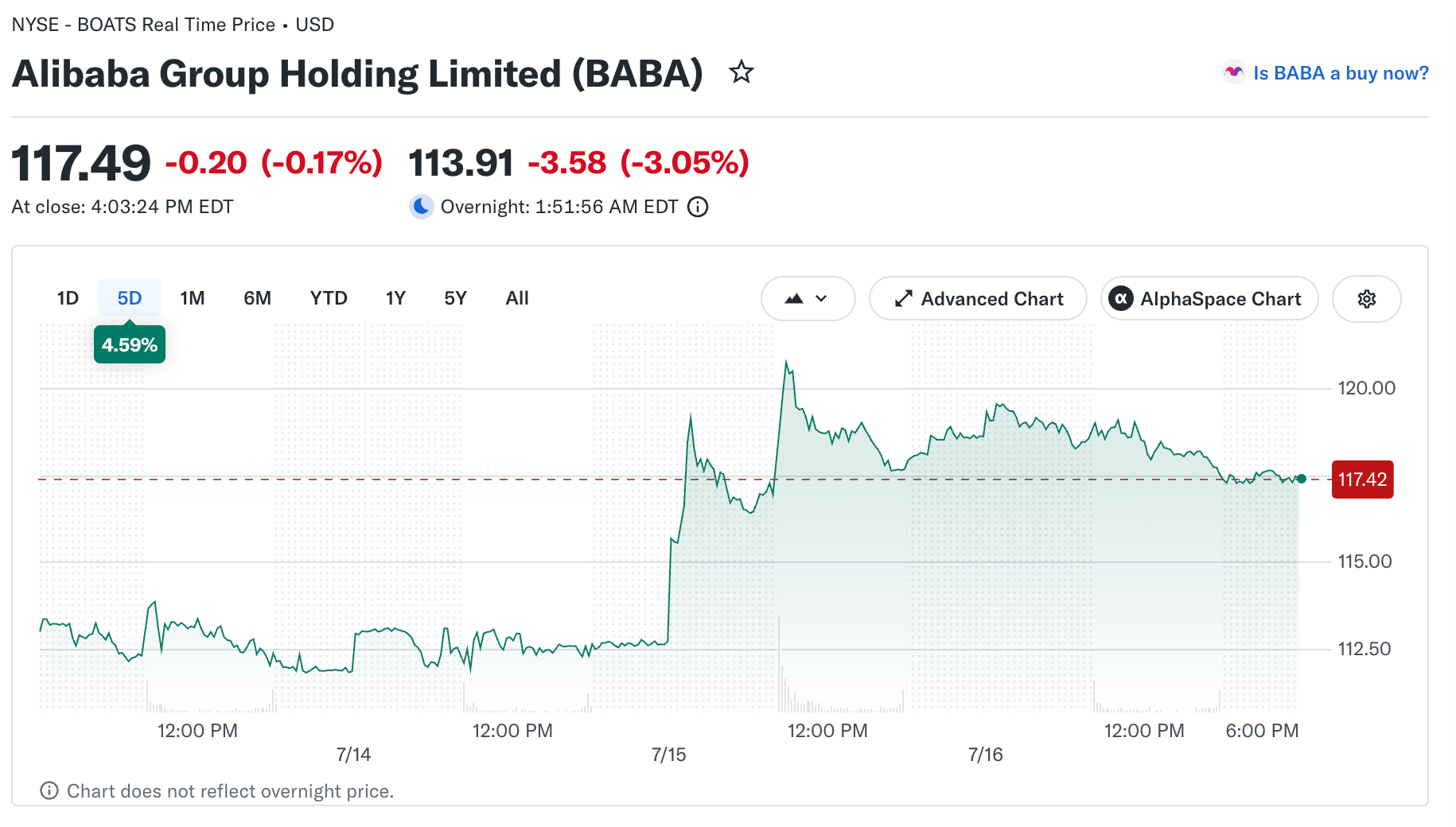This screenshot has height=827, width=1456.
Task: Open the AlphaSpace Chart
Action: (1209, 299)
